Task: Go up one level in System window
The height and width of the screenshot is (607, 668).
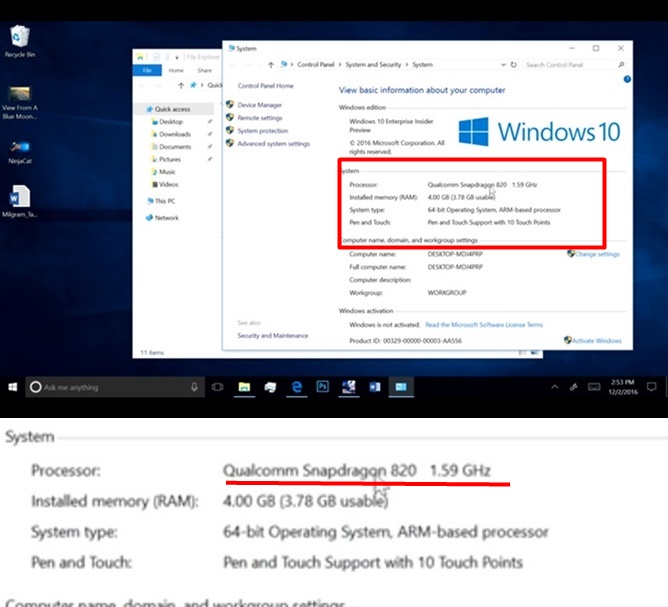Action: tap(271, 65)
